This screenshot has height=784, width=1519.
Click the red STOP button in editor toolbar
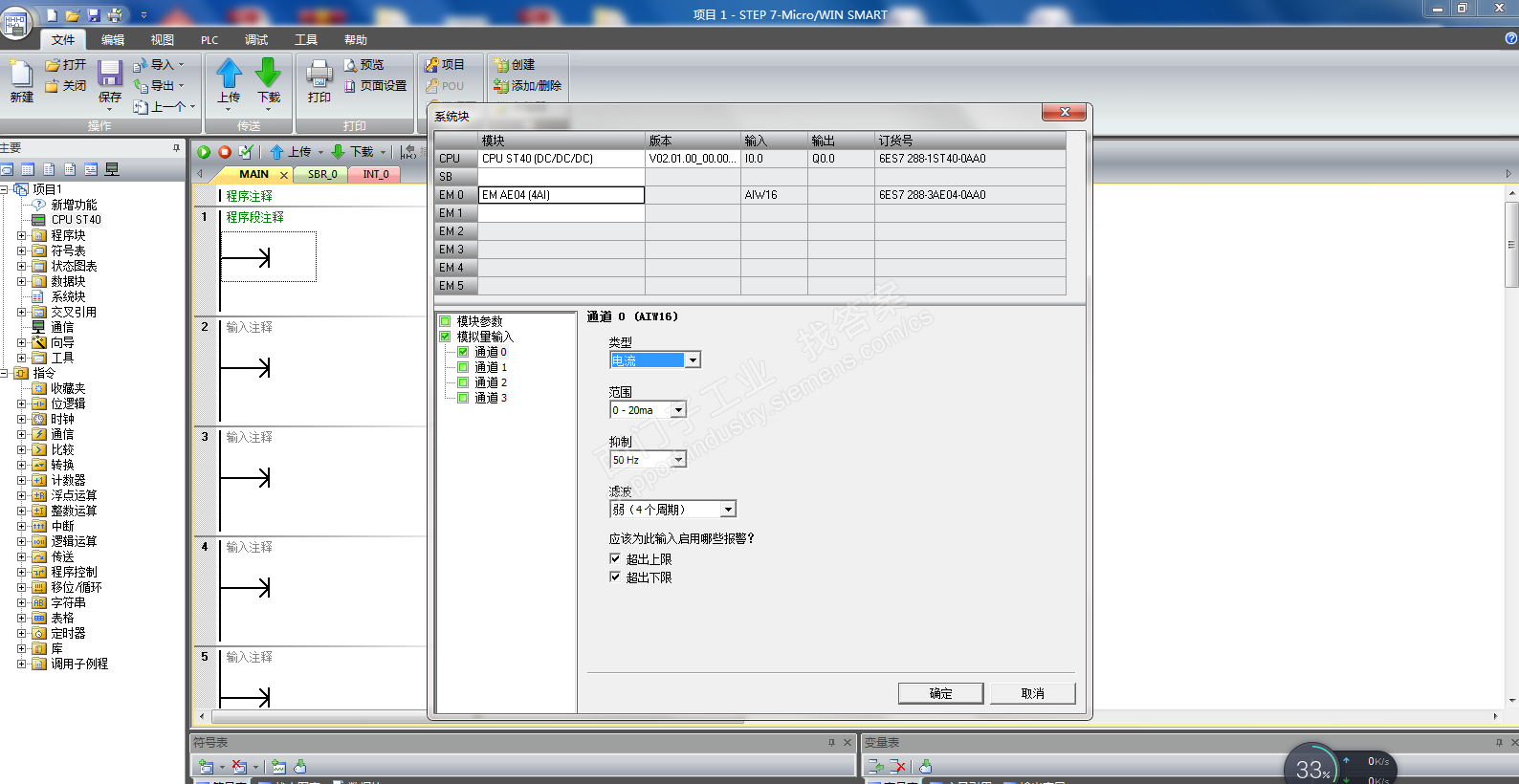tap(225, 152)
